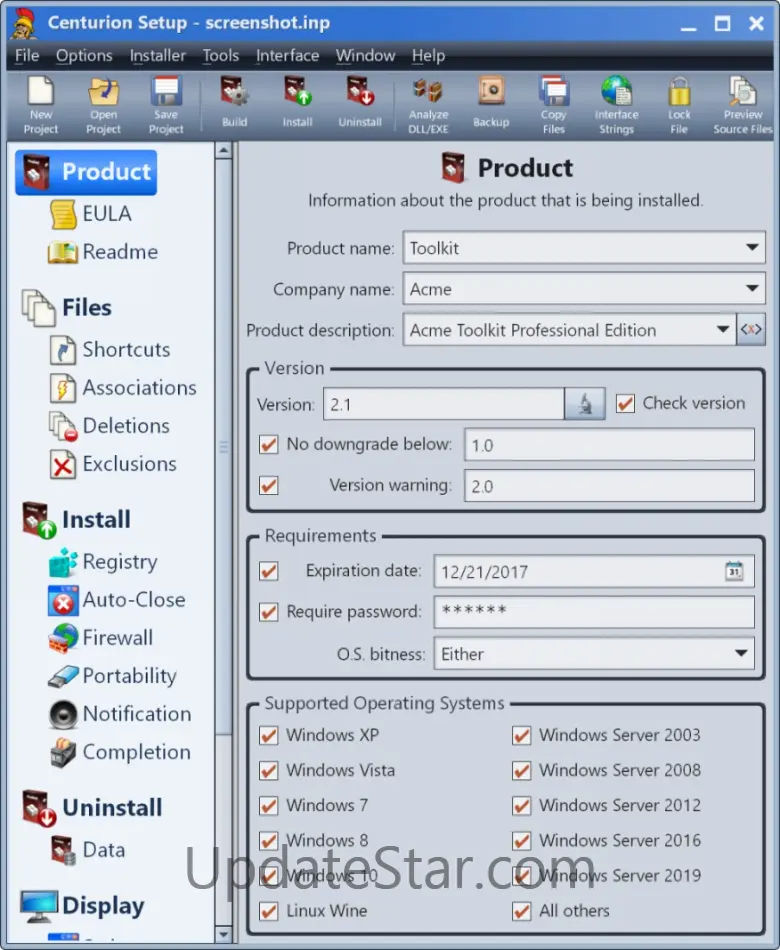The image size is (780, 950).
Task: Open Interface Strings globe icon
Action: coord(616,105)
